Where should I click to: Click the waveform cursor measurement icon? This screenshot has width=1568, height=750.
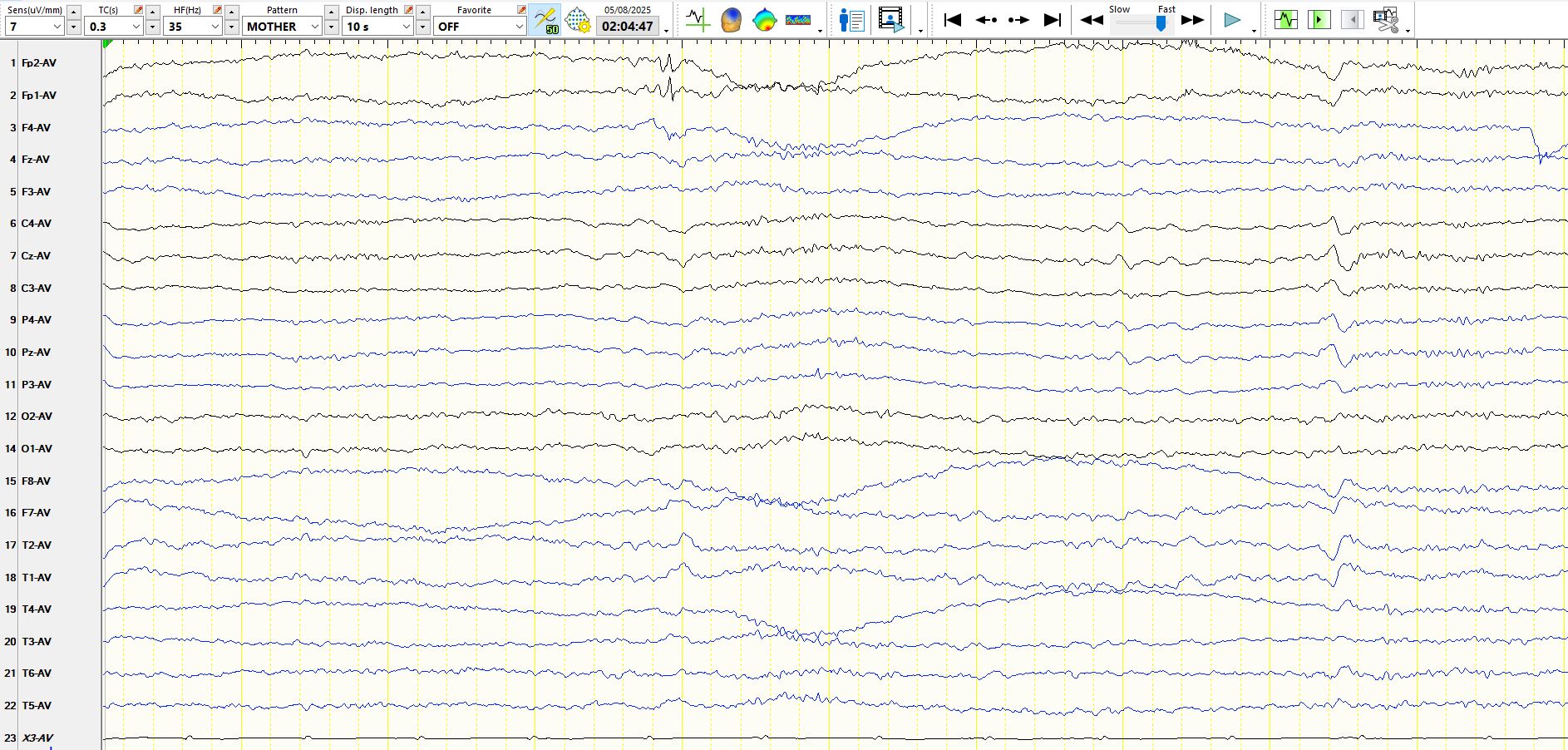click(x=697, y=20)
